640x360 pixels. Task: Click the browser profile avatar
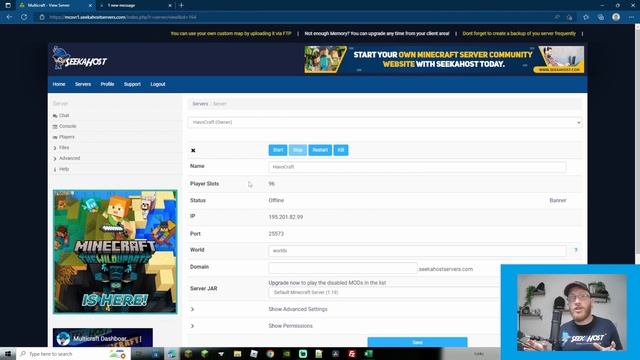coord(616,17)
